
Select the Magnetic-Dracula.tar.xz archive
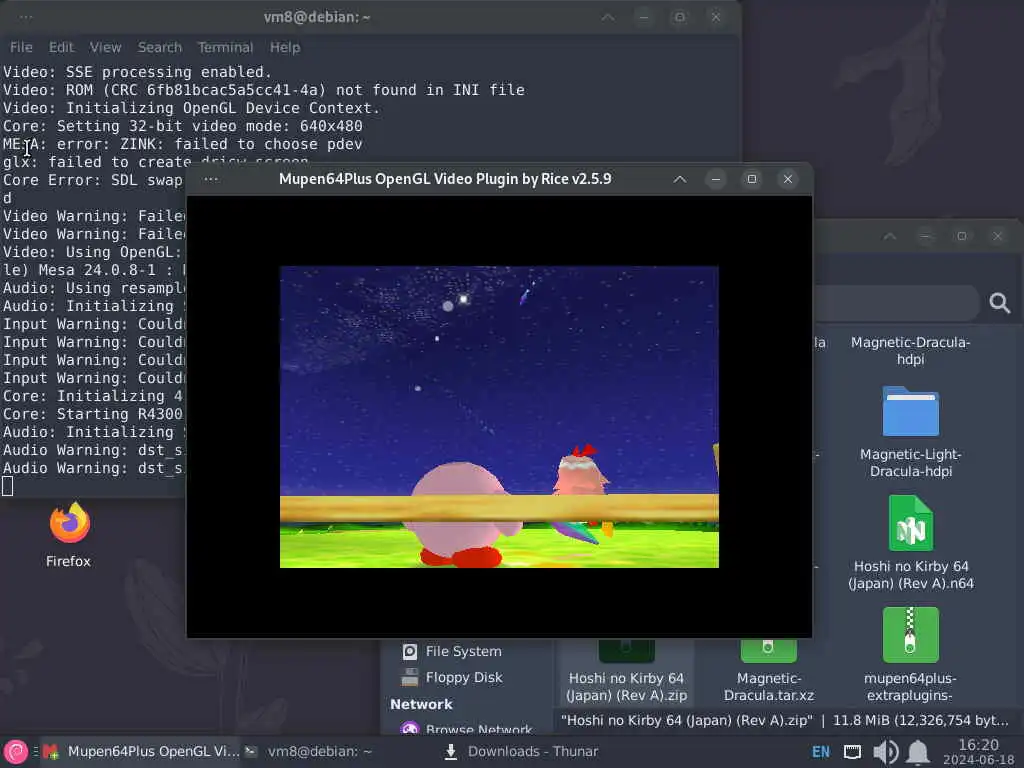tap(769, 671)
